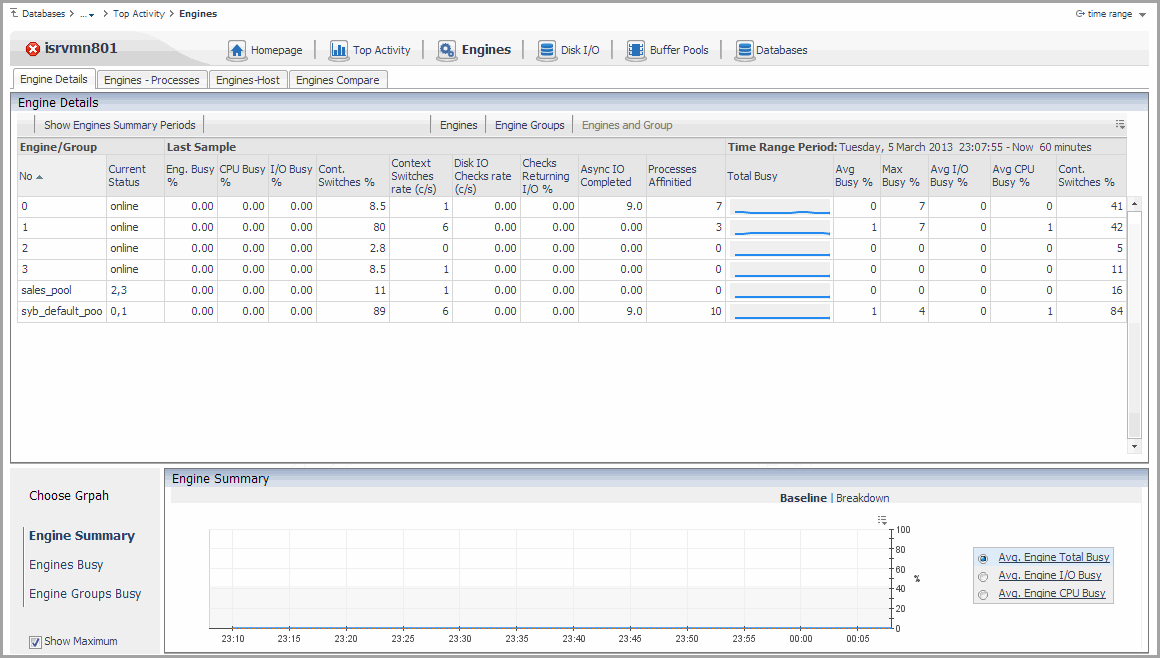The image size is (1160, 658).
Task: Click the Breakdown link
Action: [x=862, y=498]
